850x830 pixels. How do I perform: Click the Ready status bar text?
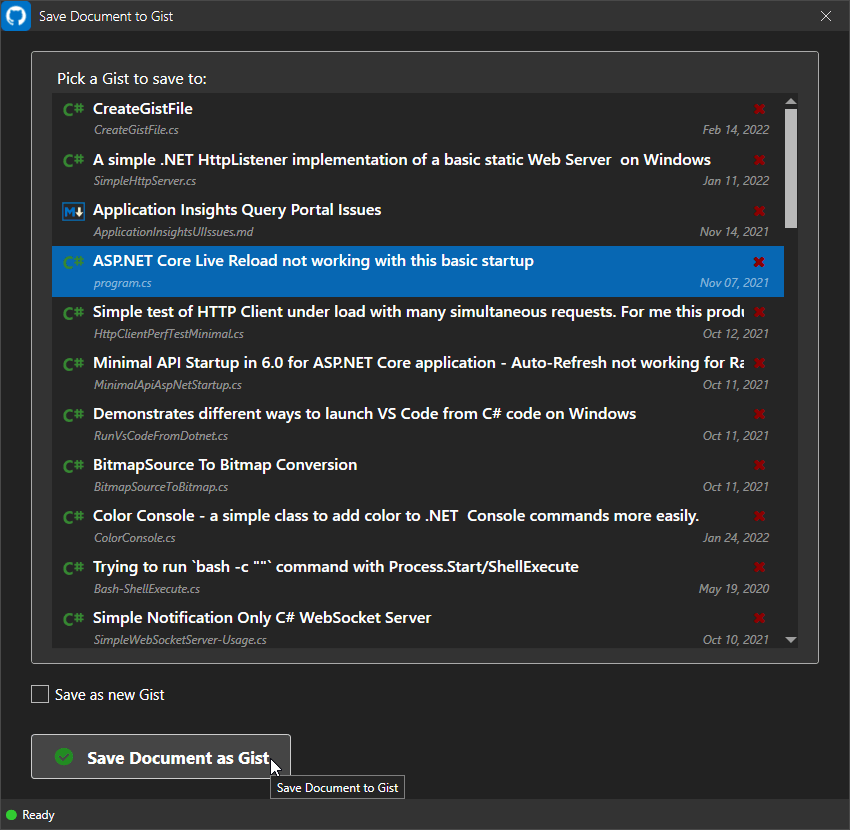[x=38, y=815]
